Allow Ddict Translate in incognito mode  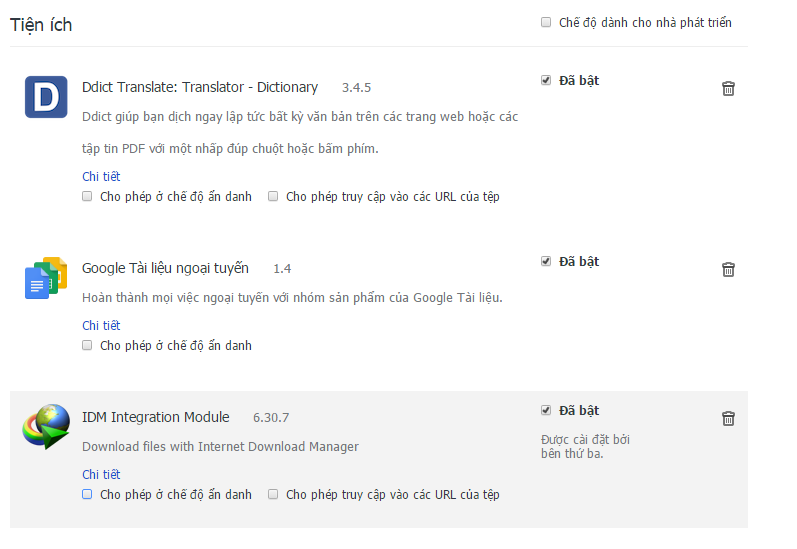tap(88, 197)
